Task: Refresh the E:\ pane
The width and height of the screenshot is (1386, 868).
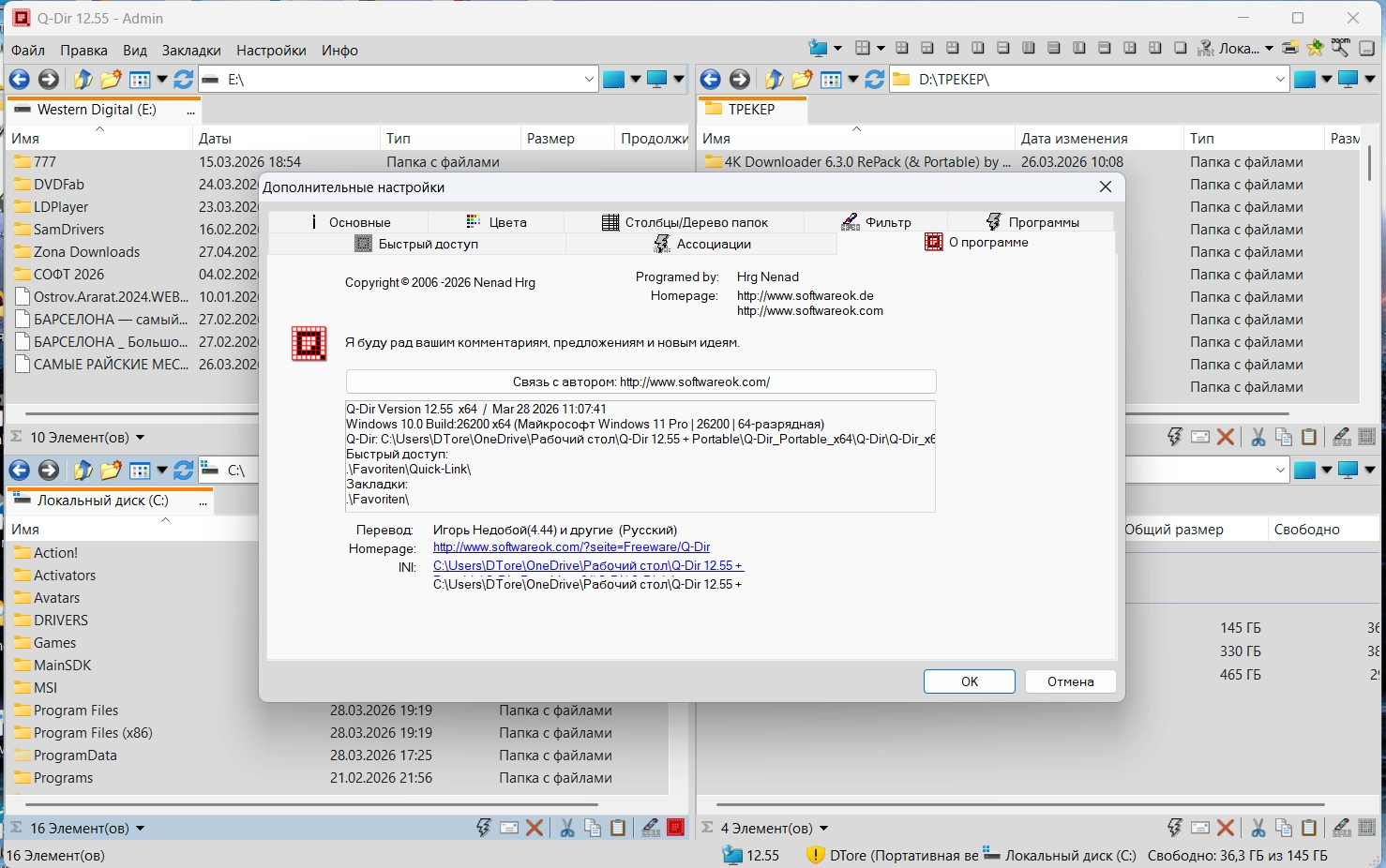Action: 184,80
